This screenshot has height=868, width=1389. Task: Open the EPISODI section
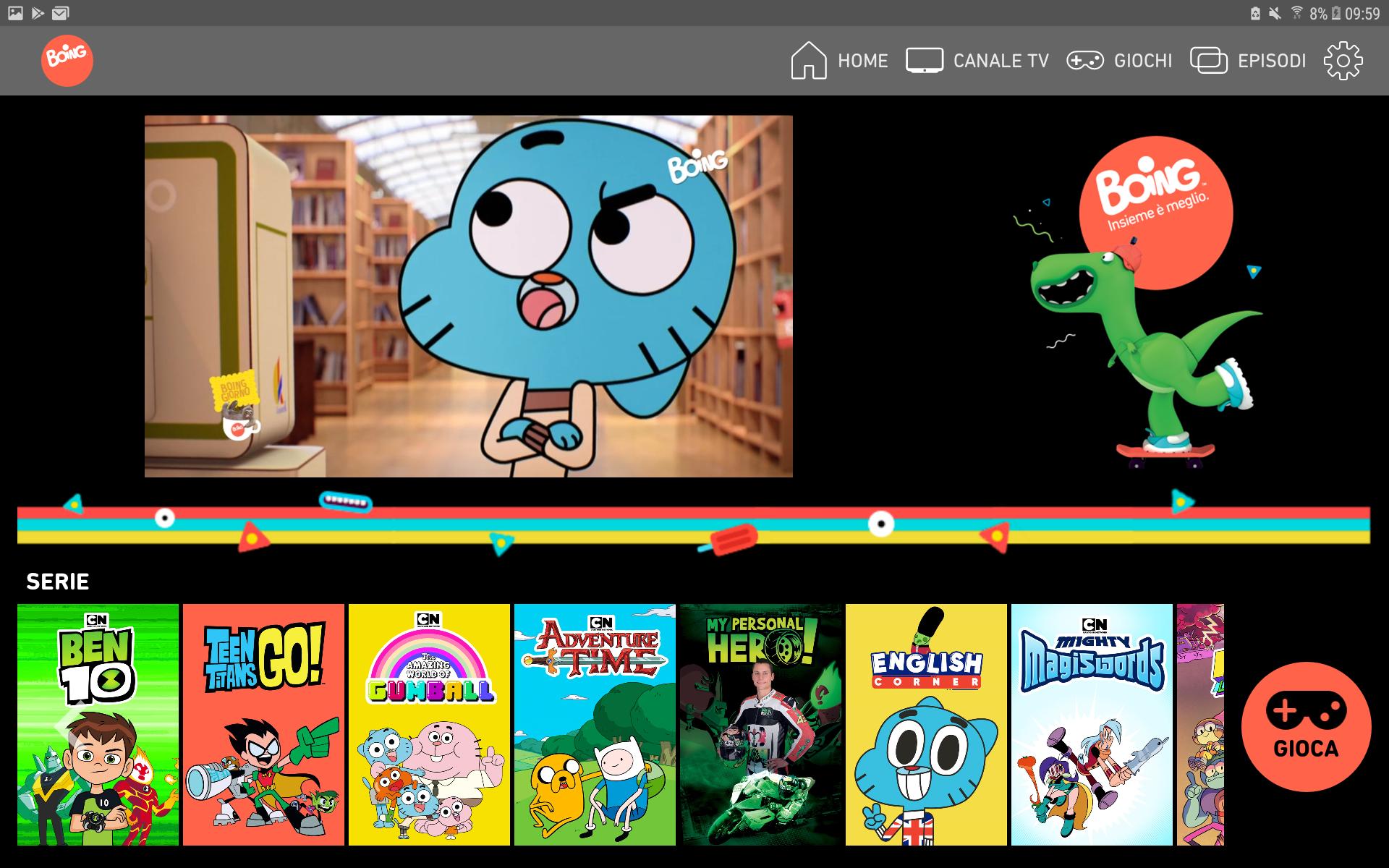coord(1272,61)
